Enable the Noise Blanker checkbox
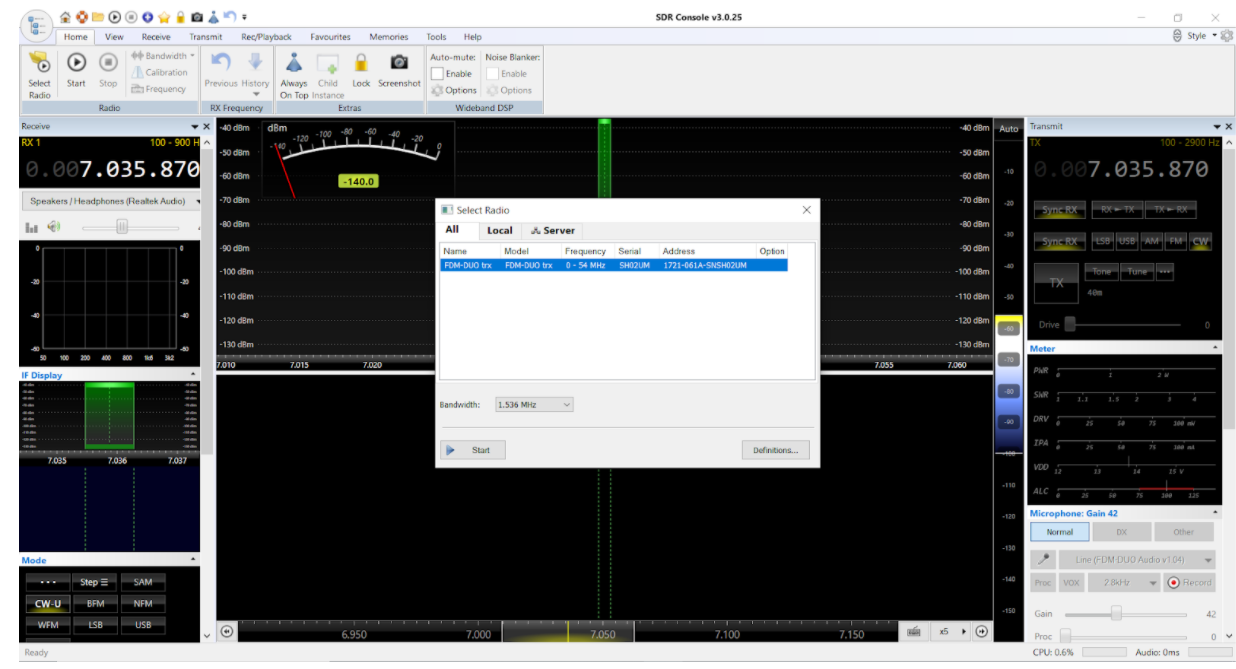This screenshot has width=1236, height=669. [492, 74]
